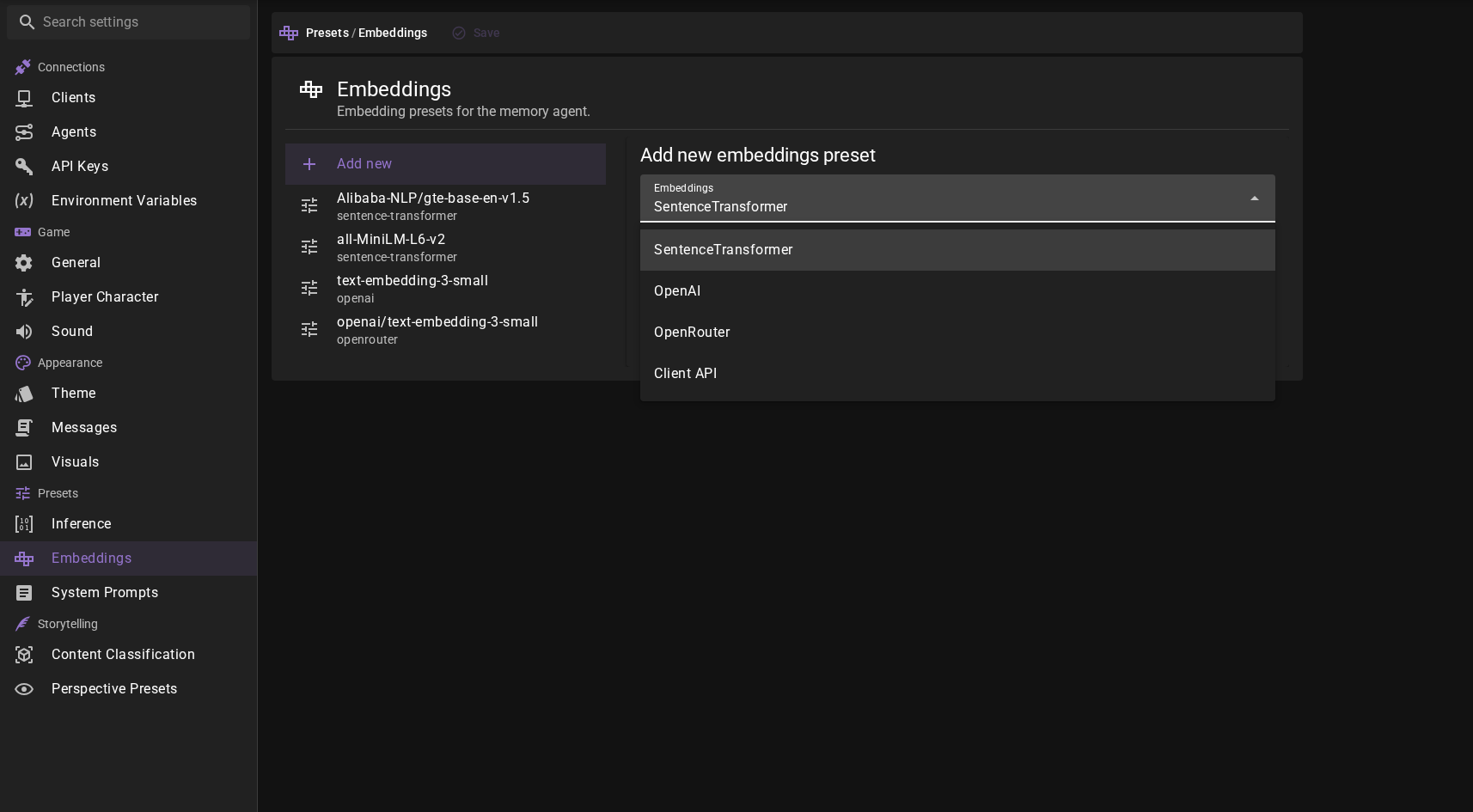Image resolution: width=1473 pixels, height=812 pixels.
Task: Click the Messages script icon
Action: (x=24, y=428)
